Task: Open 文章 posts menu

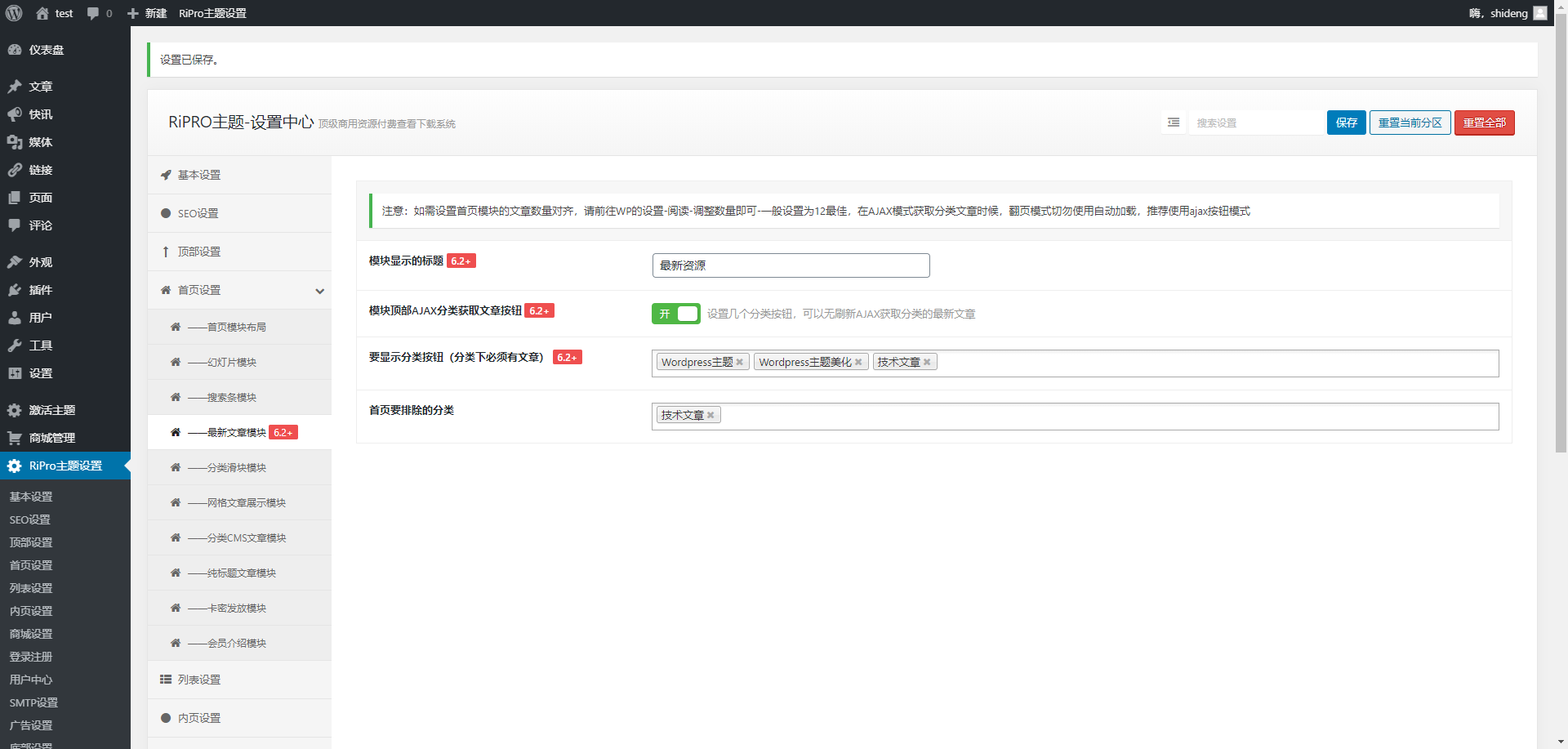Action: (65, 87)
